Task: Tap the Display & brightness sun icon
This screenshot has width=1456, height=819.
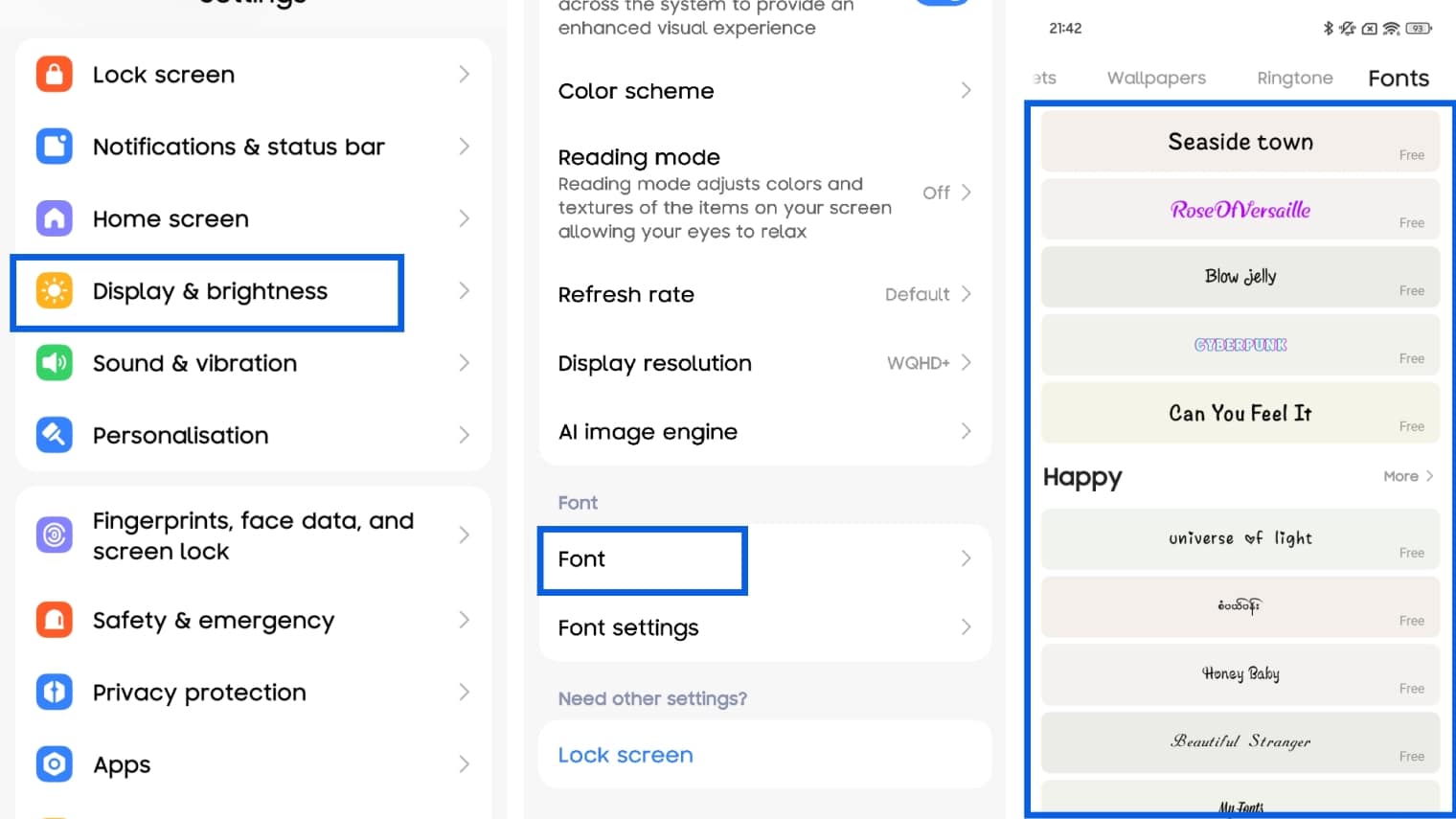Action: point(55,290)
